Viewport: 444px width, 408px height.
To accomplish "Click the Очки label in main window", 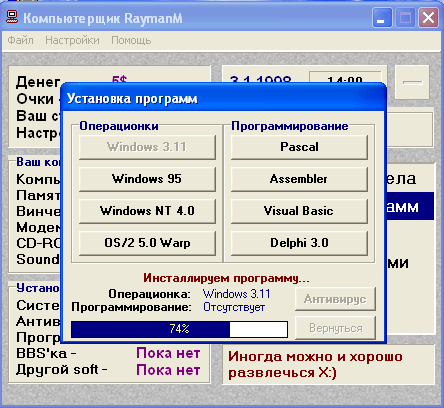I will click(x=35, y=99).
